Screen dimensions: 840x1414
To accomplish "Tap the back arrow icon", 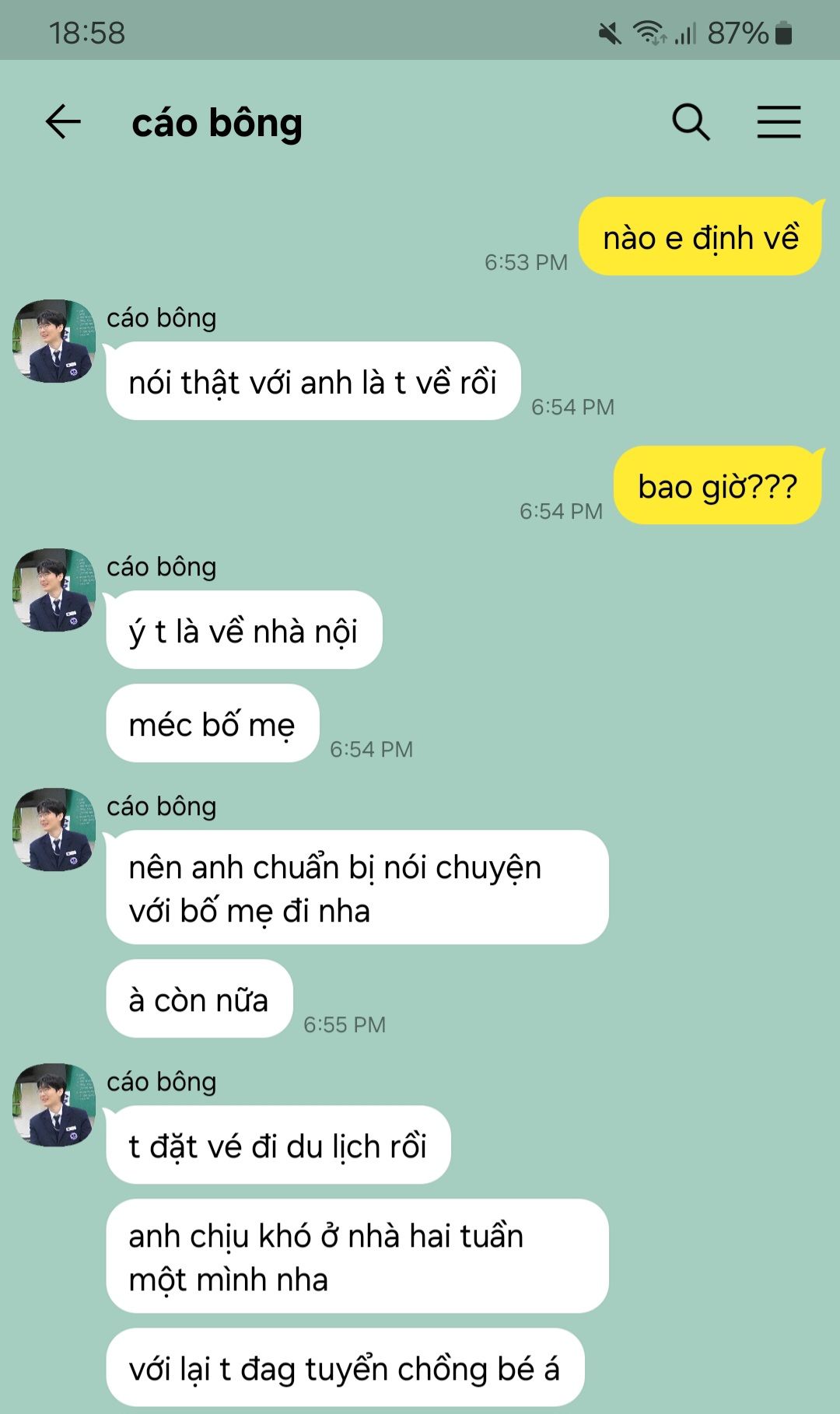I will tap(63, 122).
